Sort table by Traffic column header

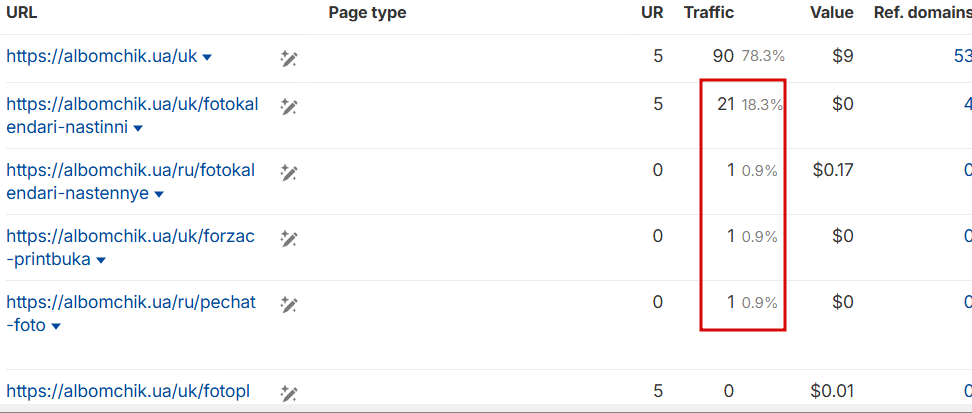[708, 13]
